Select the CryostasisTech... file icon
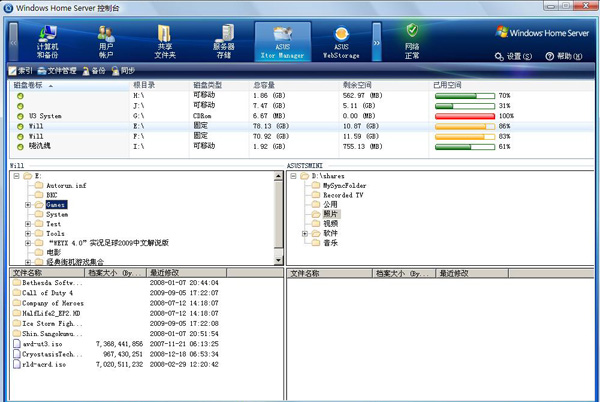This screenshot has width=600, height=402. point(16,354)
